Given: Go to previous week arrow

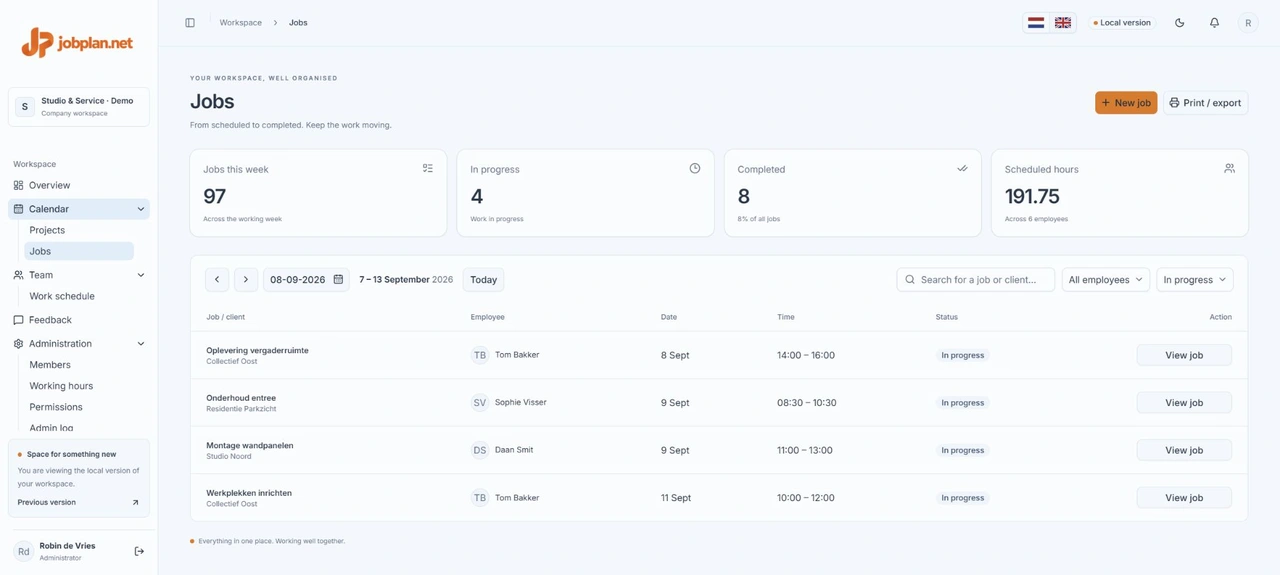Looking at the screenshot, I should tap(217, 280).
